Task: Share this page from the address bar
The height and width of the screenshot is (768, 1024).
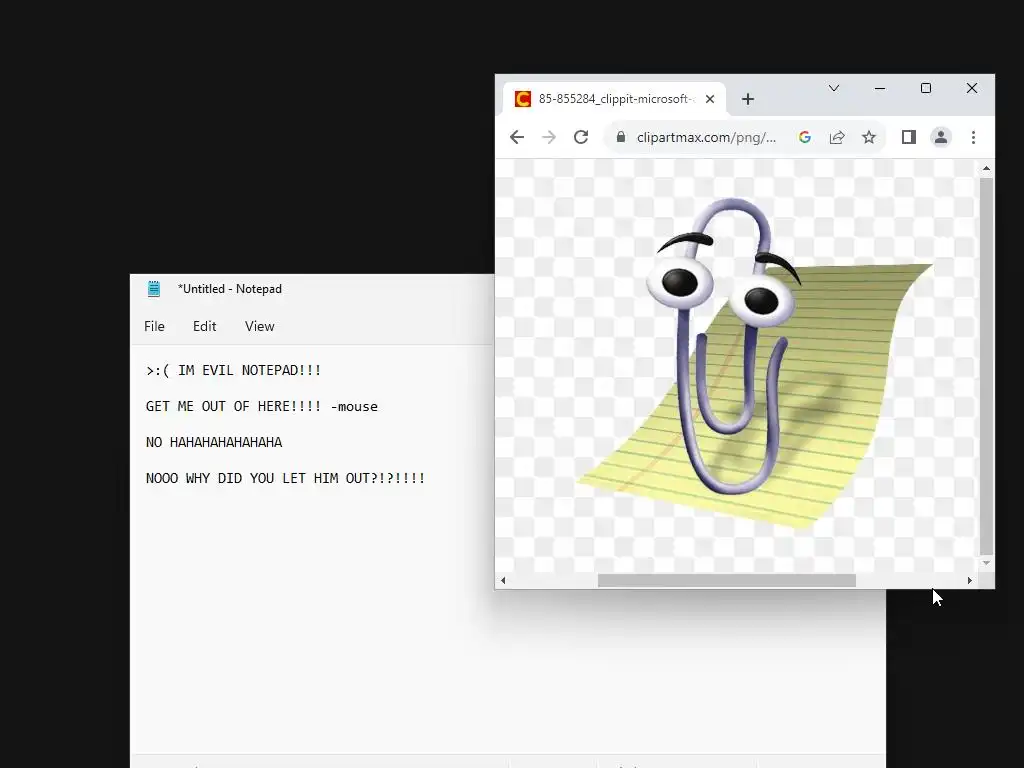Action: pyautogui.click(x=837, y=137)
